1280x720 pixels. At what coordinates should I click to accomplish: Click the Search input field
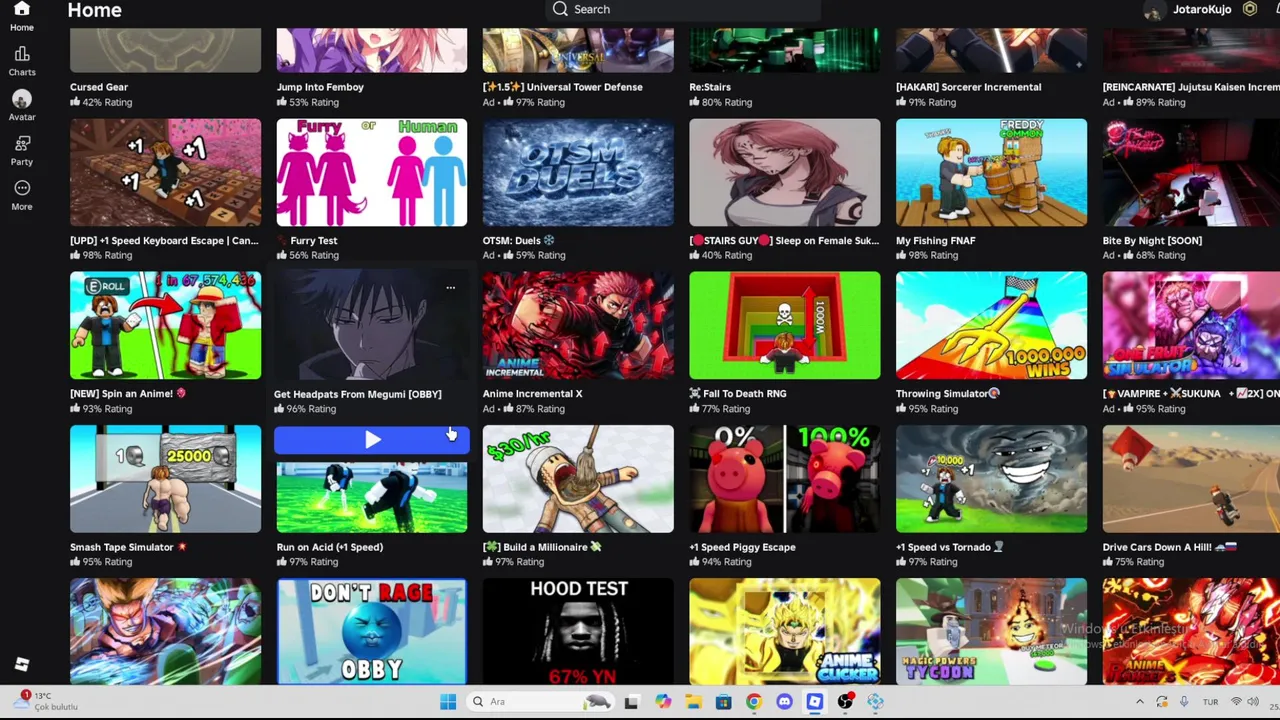click(684, 10)
